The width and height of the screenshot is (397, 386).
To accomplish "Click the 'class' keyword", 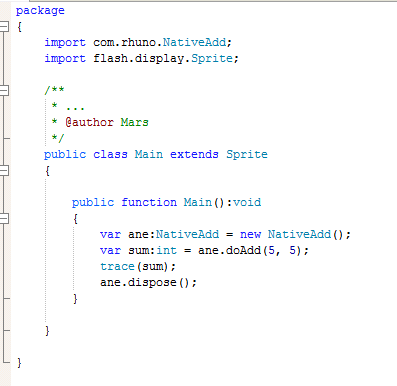I will click(x=110, y=154).
